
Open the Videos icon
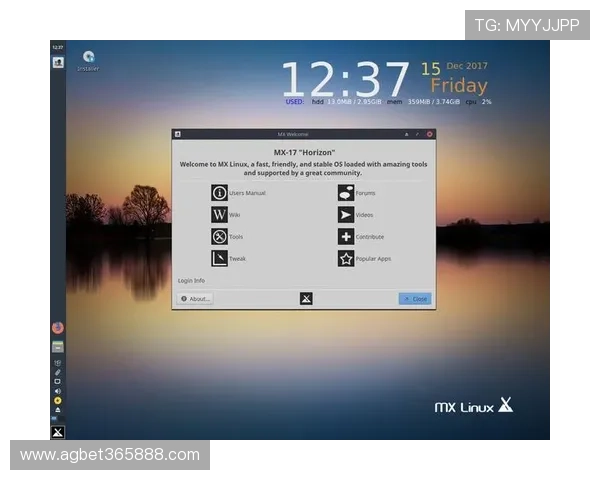(346, 215)
